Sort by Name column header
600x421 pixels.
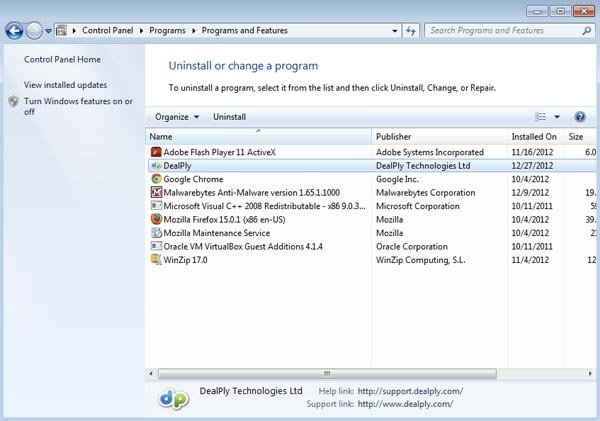[258, 137]
